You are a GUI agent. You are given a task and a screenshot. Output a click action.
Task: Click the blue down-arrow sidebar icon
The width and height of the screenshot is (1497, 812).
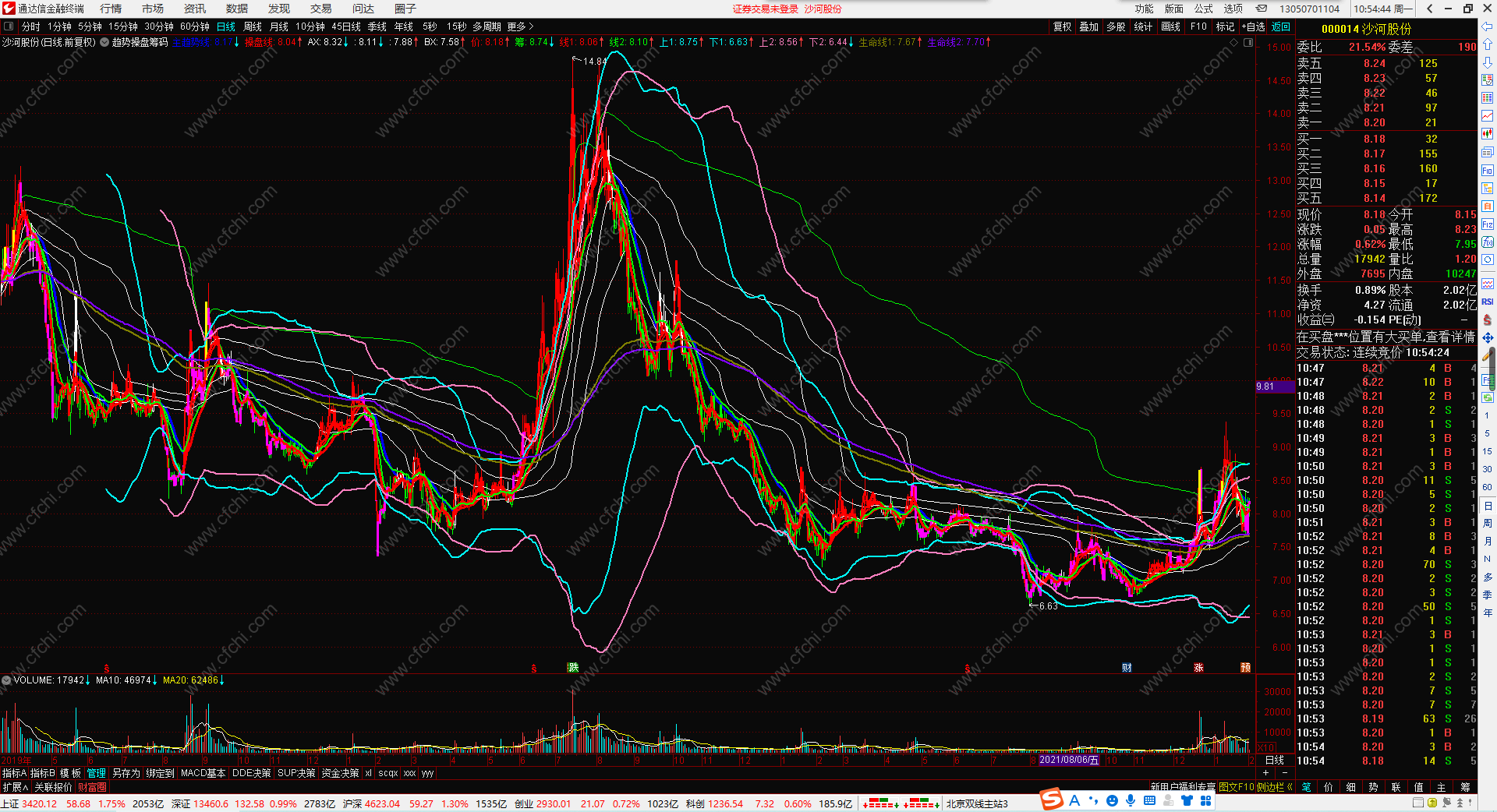click(1488, 62)
